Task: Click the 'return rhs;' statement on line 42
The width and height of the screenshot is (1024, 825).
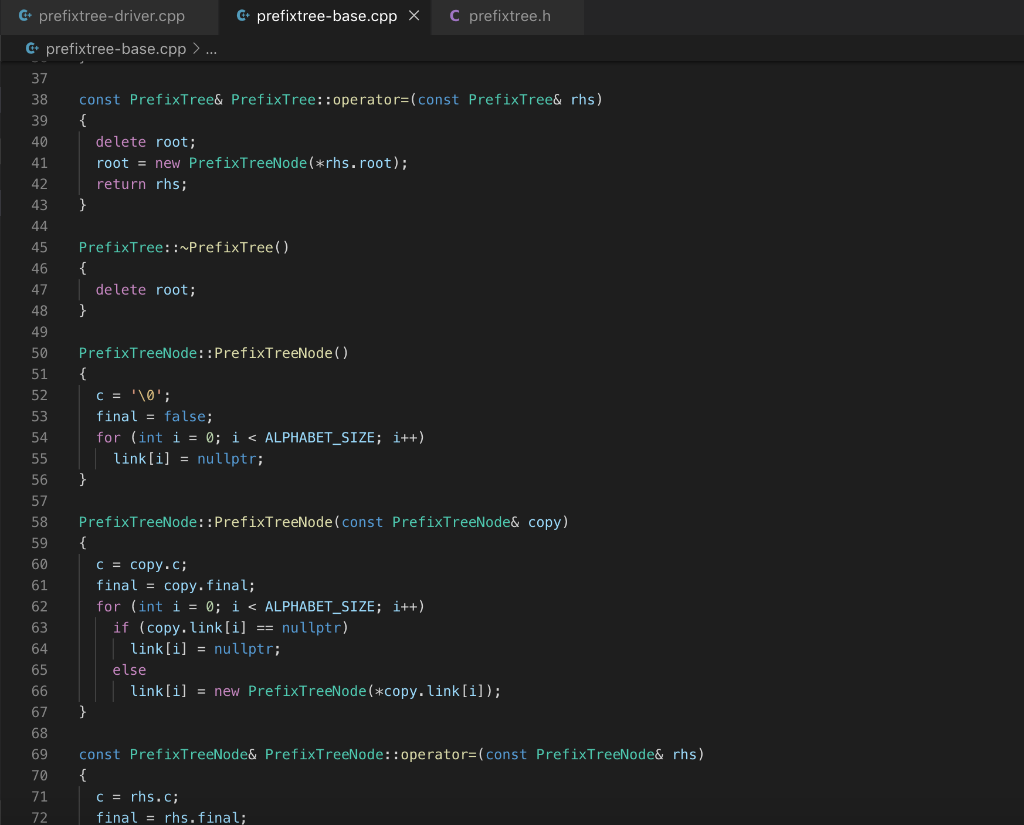Action: [x=142, y=184]
